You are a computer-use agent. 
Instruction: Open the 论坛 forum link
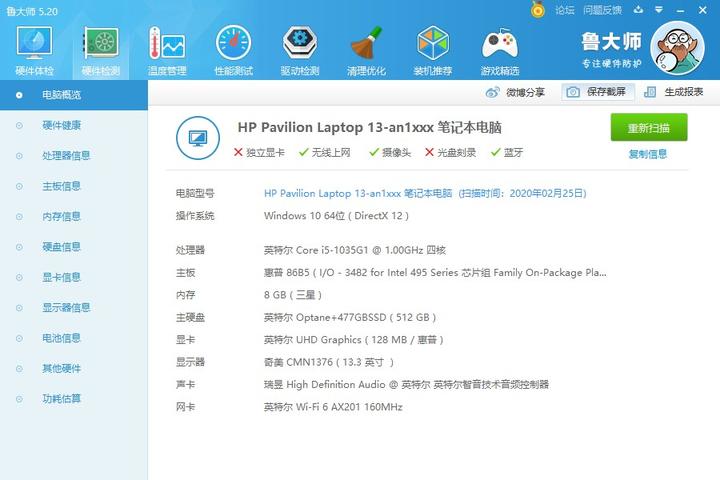(x=565, y=10)
